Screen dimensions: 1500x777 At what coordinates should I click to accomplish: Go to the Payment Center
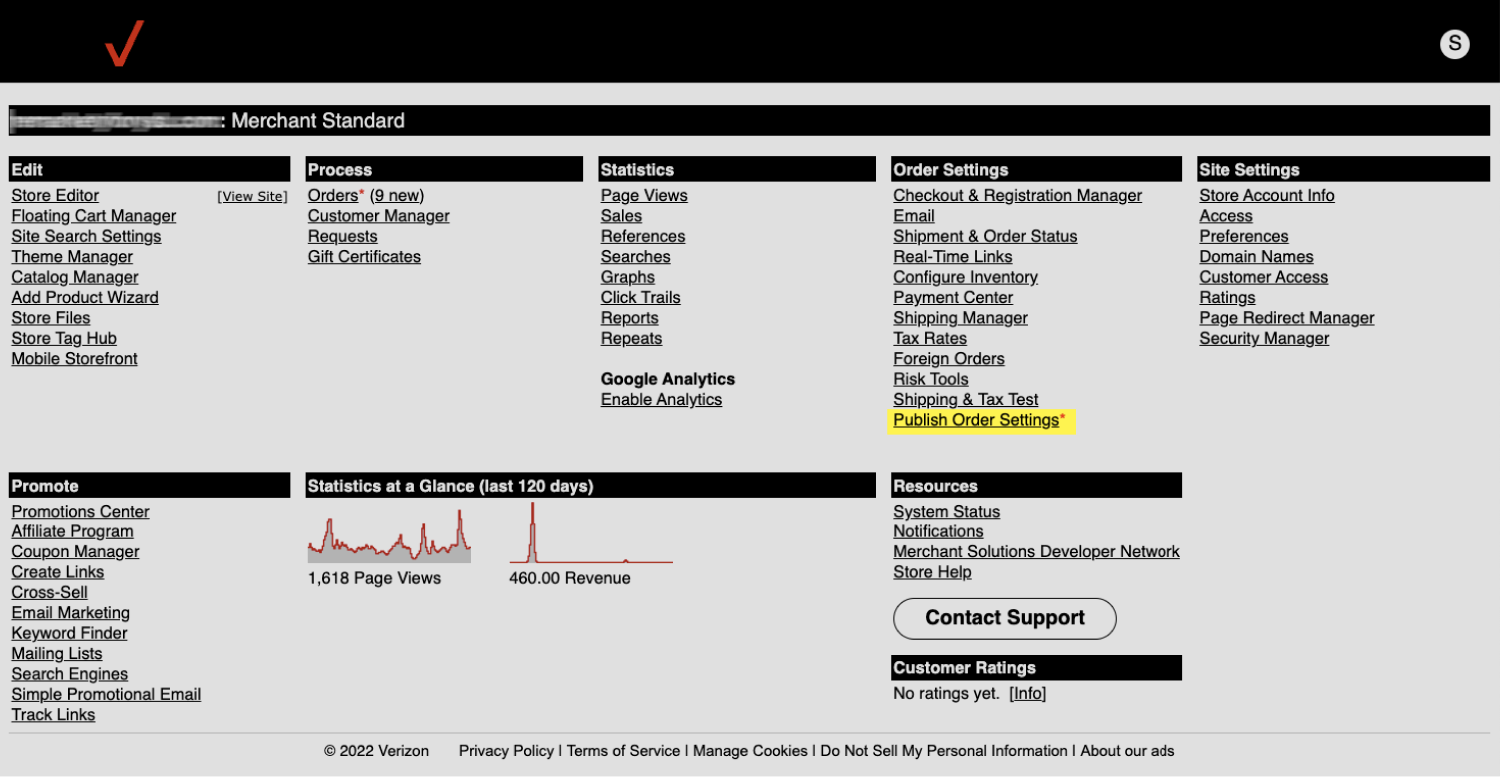coord(953,297)
